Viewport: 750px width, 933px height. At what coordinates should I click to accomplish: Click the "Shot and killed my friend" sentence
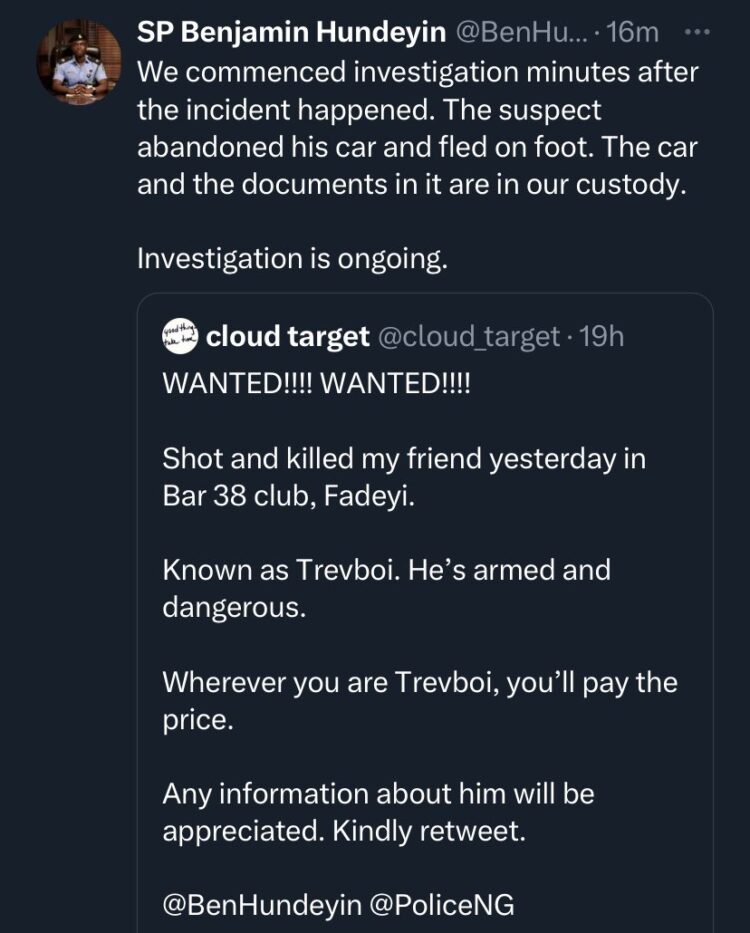click(404, 459)
